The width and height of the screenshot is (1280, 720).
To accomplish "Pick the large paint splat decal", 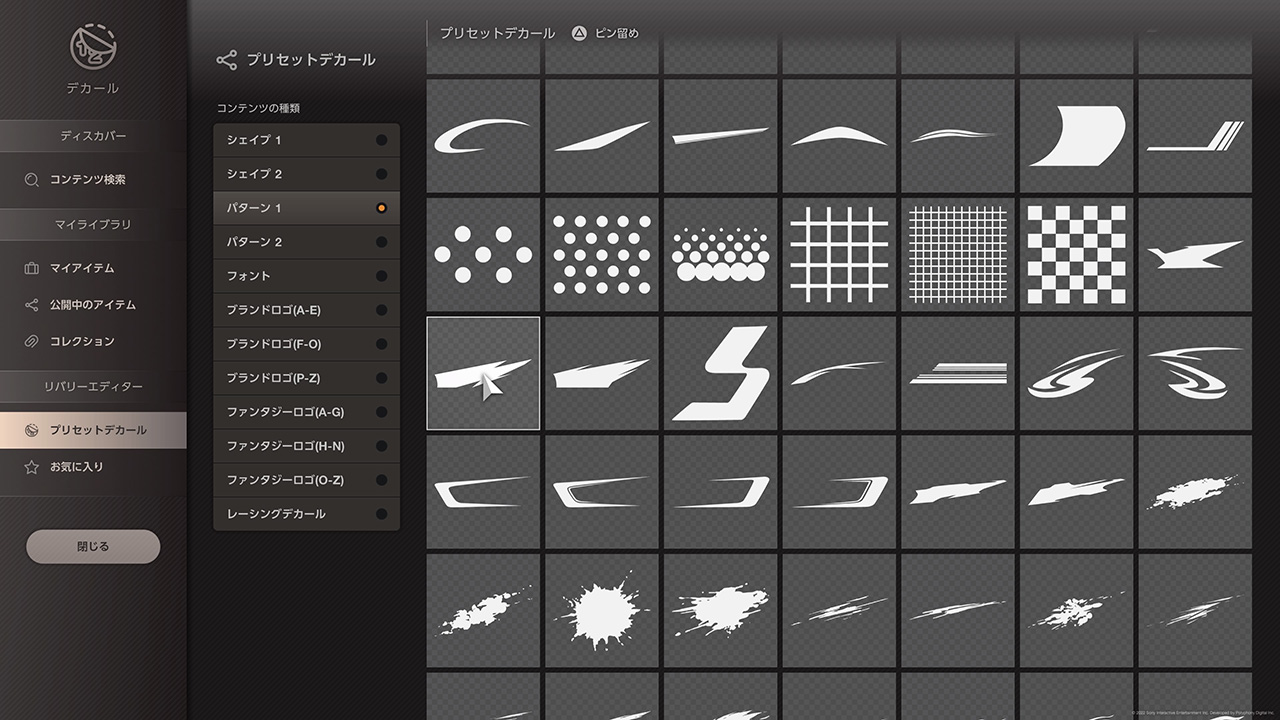I will pyautogui.click(x=602, y=610).
